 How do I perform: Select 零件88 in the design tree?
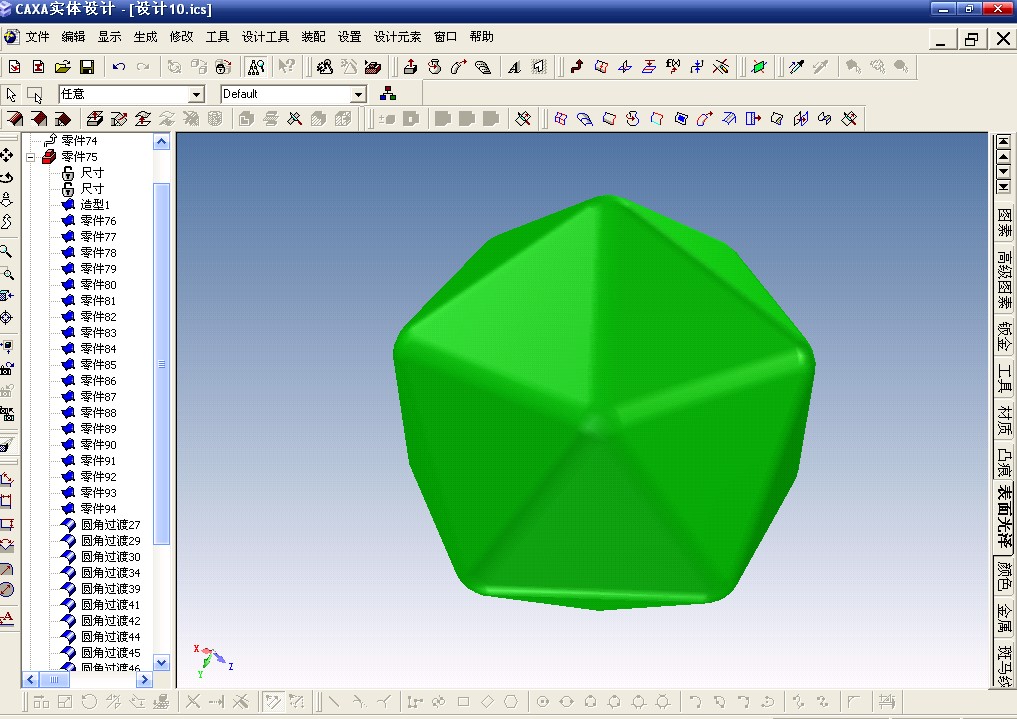click(99, 412)
